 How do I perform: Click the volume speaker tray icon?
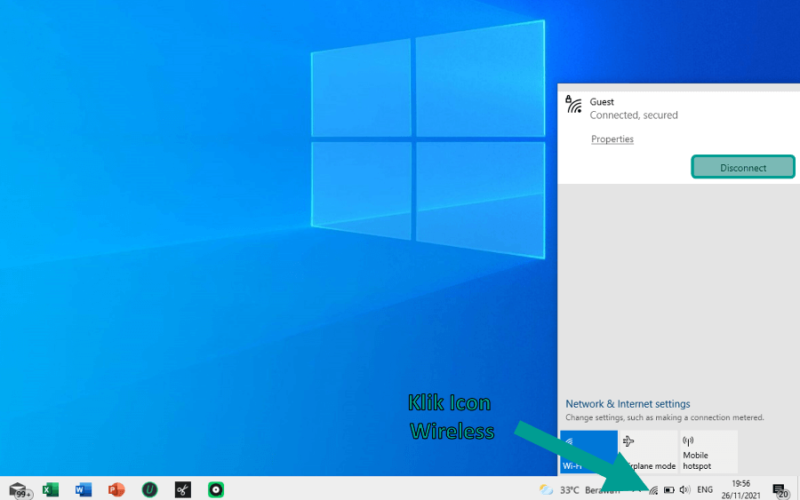click(685, 490)
